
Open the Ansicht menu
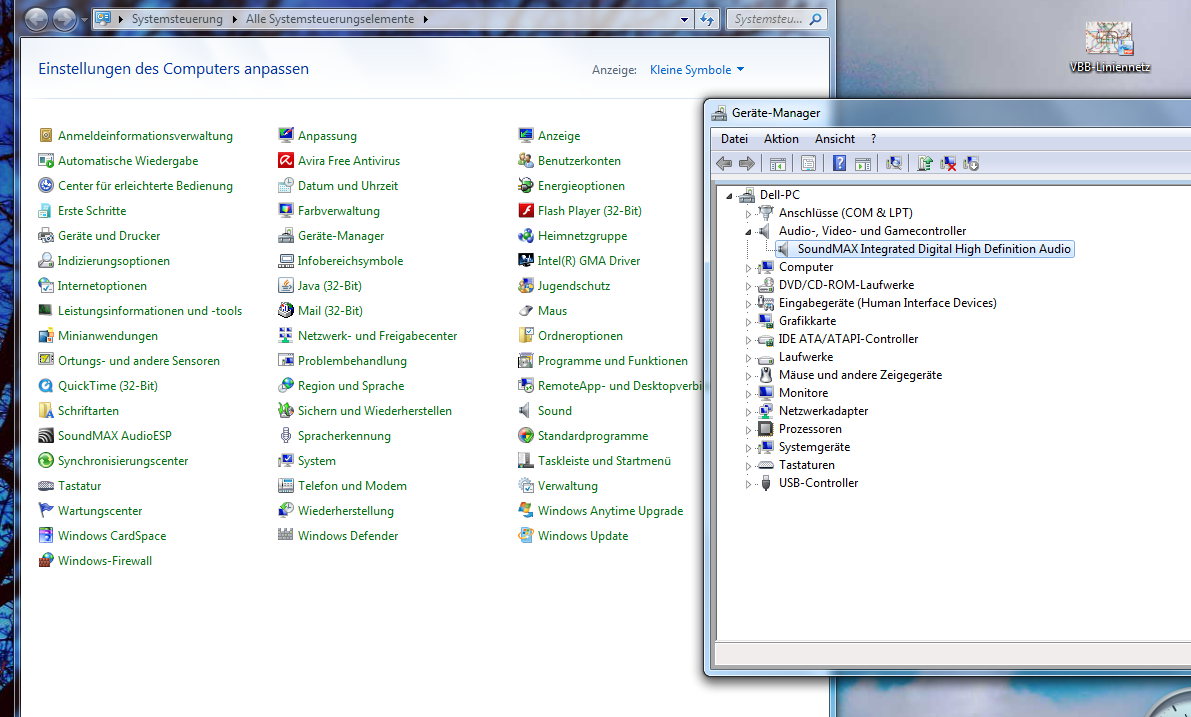[x=835, y=139]
